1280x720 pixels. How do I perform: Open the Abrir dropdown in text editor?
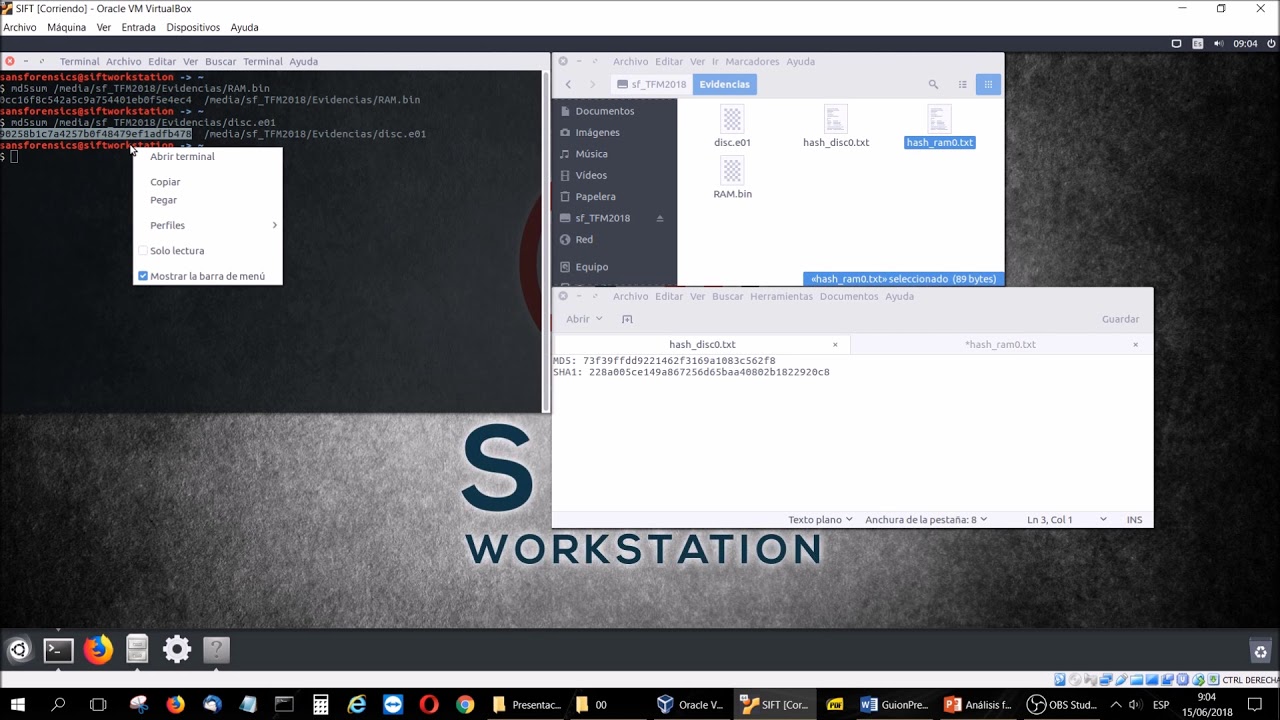tap(584, 319)
